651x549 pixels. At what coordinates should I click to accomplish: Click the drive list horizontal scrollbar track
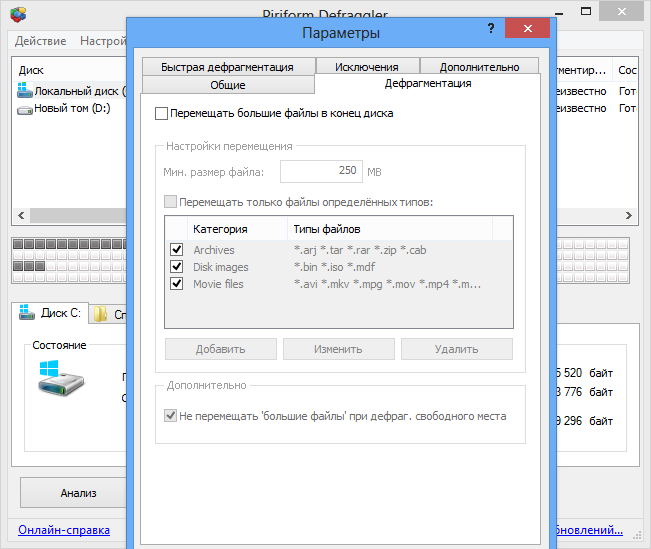[x=78, y=215]
